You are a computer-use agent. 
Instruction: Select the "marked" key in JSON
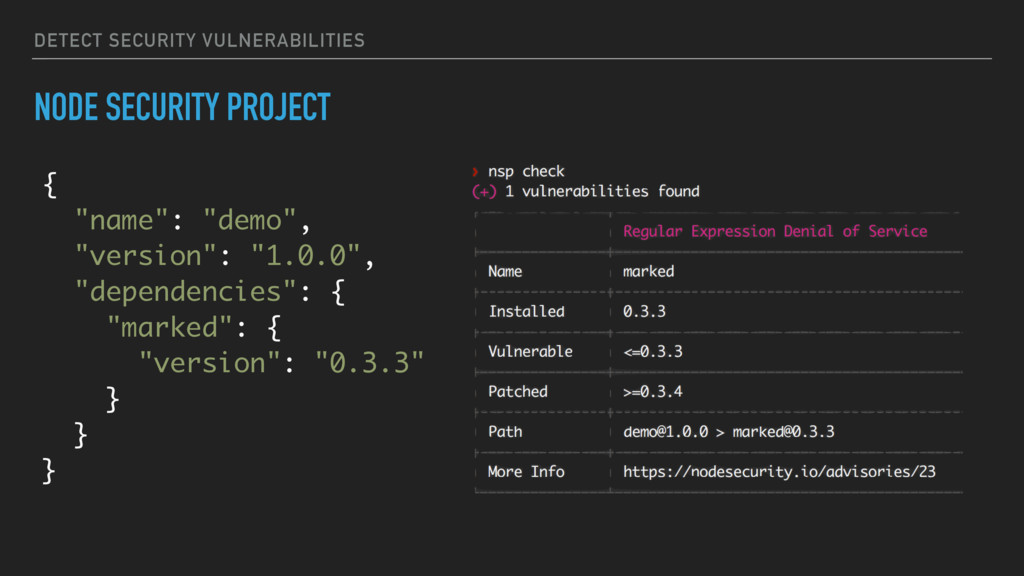click(170, 327)
